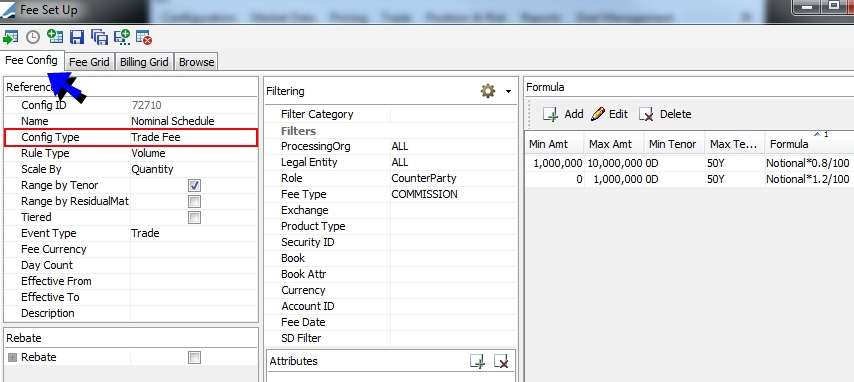Screen dimensions: 854x382
Task: Sort by the Max Amt column header
Action: point(614,144)
